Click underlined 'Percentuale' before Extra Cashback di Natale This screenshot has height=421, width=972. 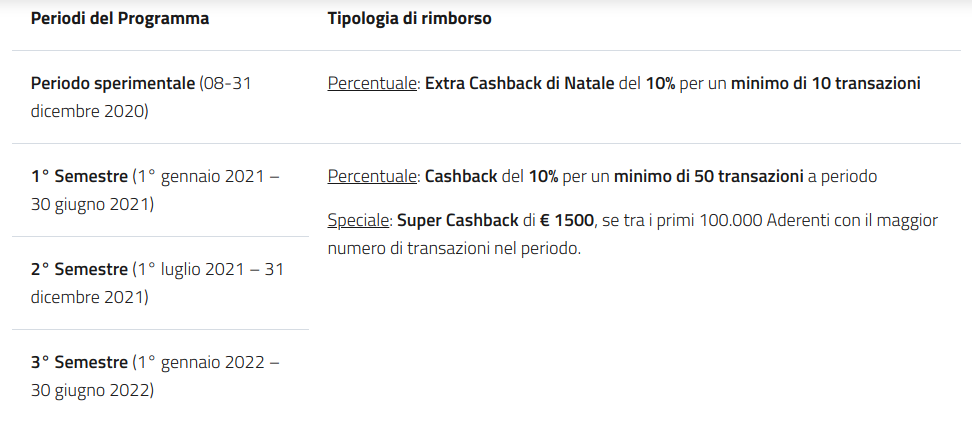[372, 83]
